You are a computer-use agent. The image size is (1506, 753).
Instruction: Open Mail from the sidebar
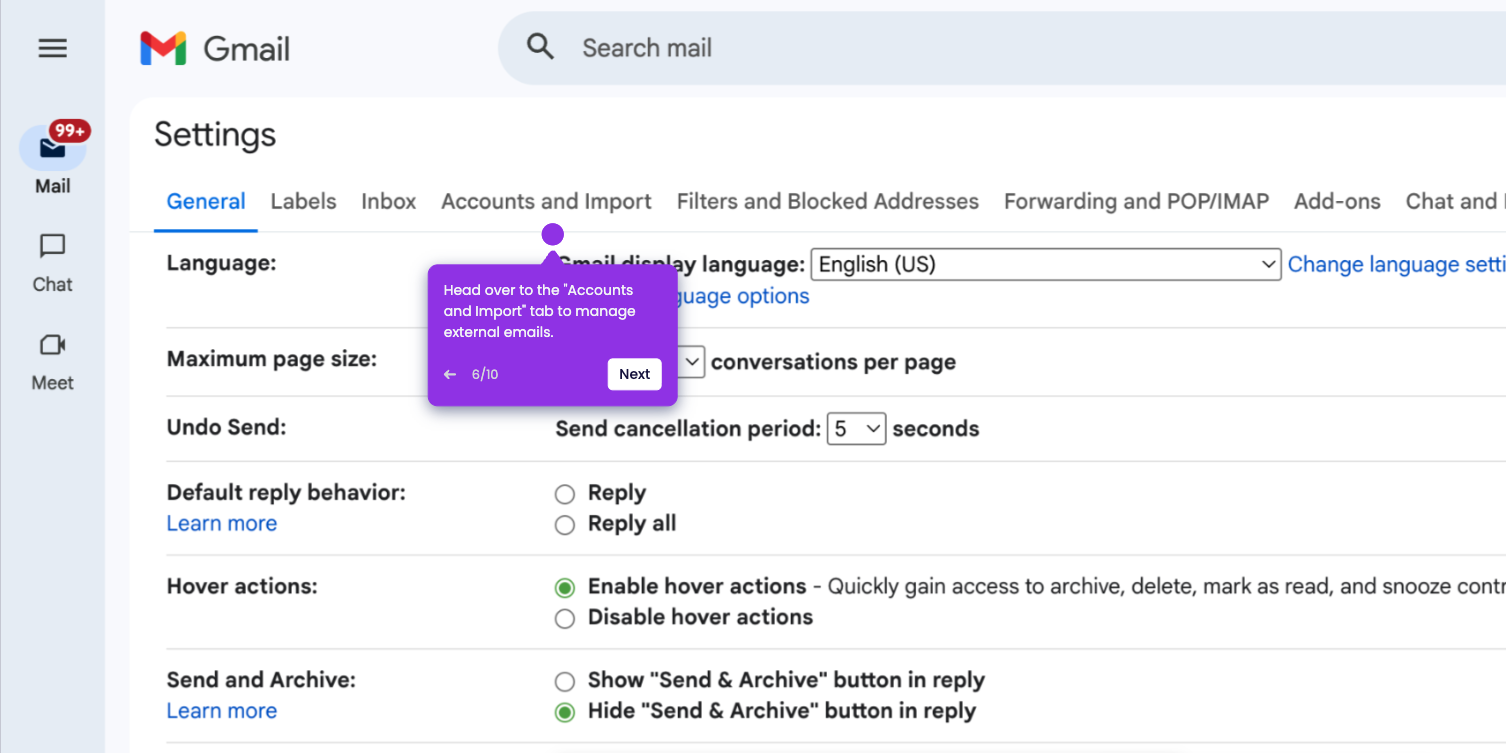(x=53, y=160)
